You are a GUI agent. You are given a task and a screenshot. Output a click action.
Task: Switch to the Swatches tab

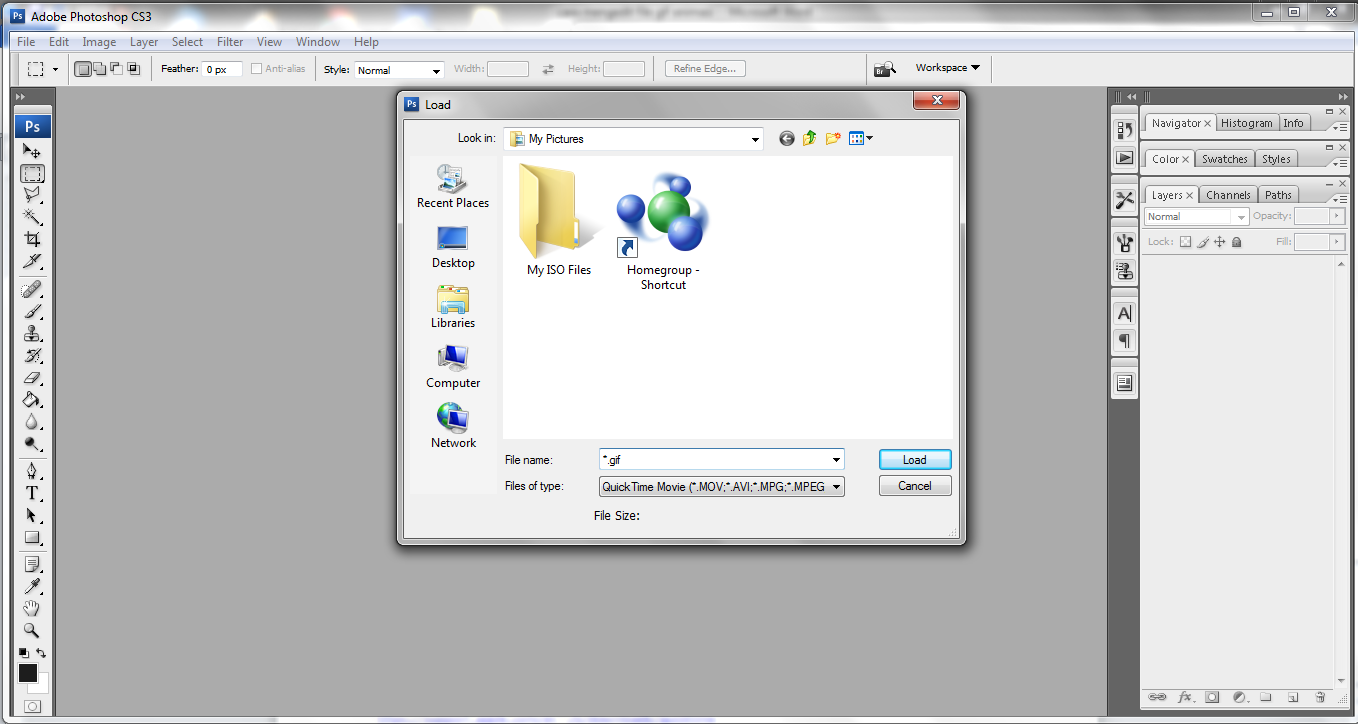tap(1225, 159)
